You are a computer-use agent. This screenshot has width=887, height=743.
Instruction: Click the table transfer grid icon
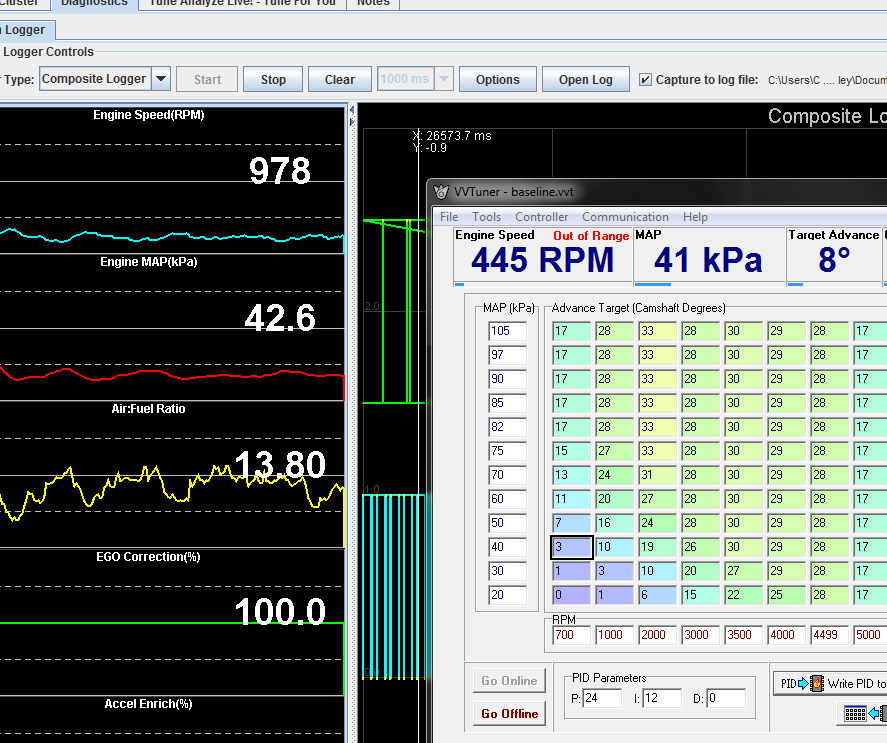[x=855, y=713]
